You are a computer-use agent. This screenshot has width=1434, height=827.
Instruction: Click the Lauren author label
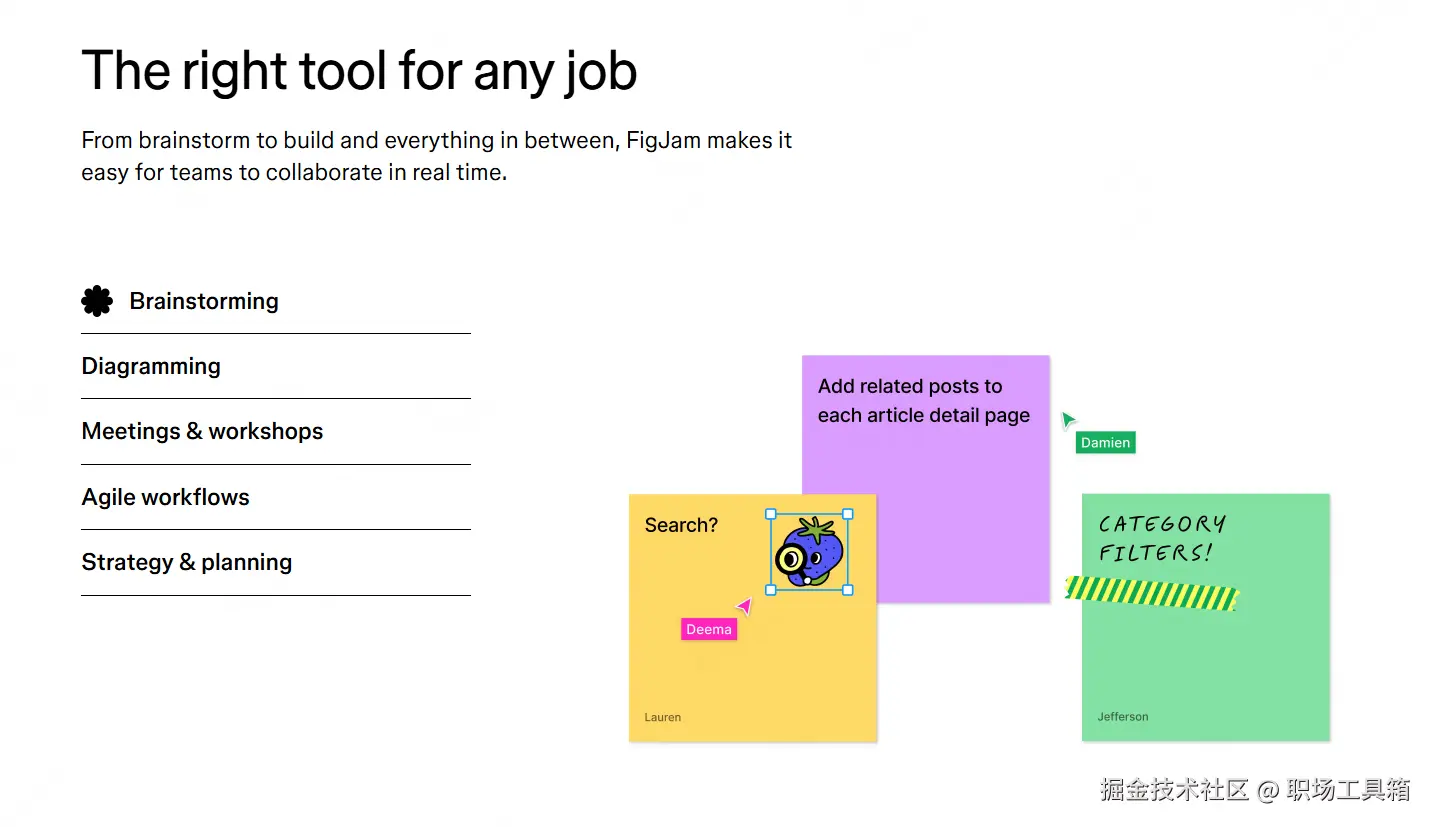click(663, 717)
